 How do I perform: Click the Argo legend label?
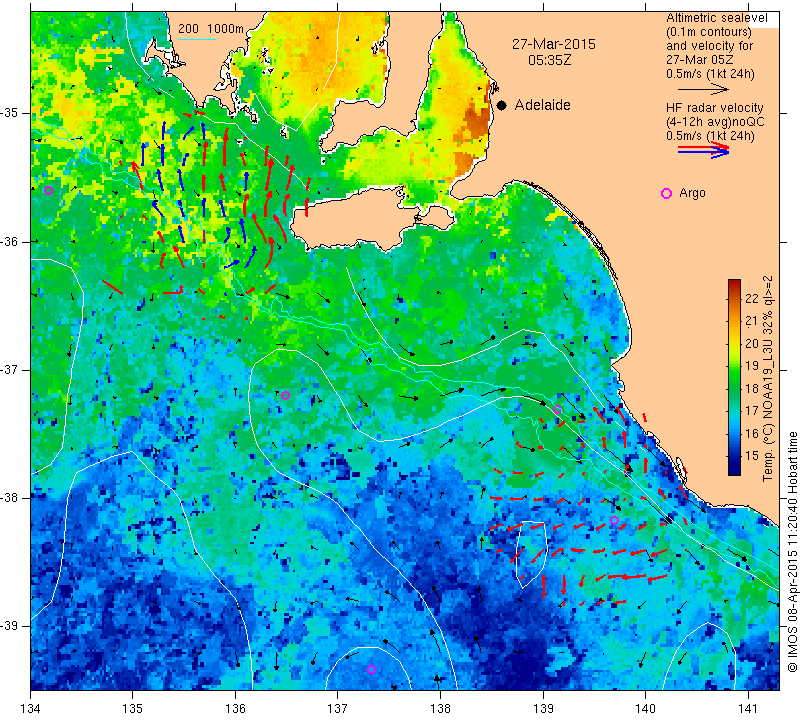coord(692,193)
